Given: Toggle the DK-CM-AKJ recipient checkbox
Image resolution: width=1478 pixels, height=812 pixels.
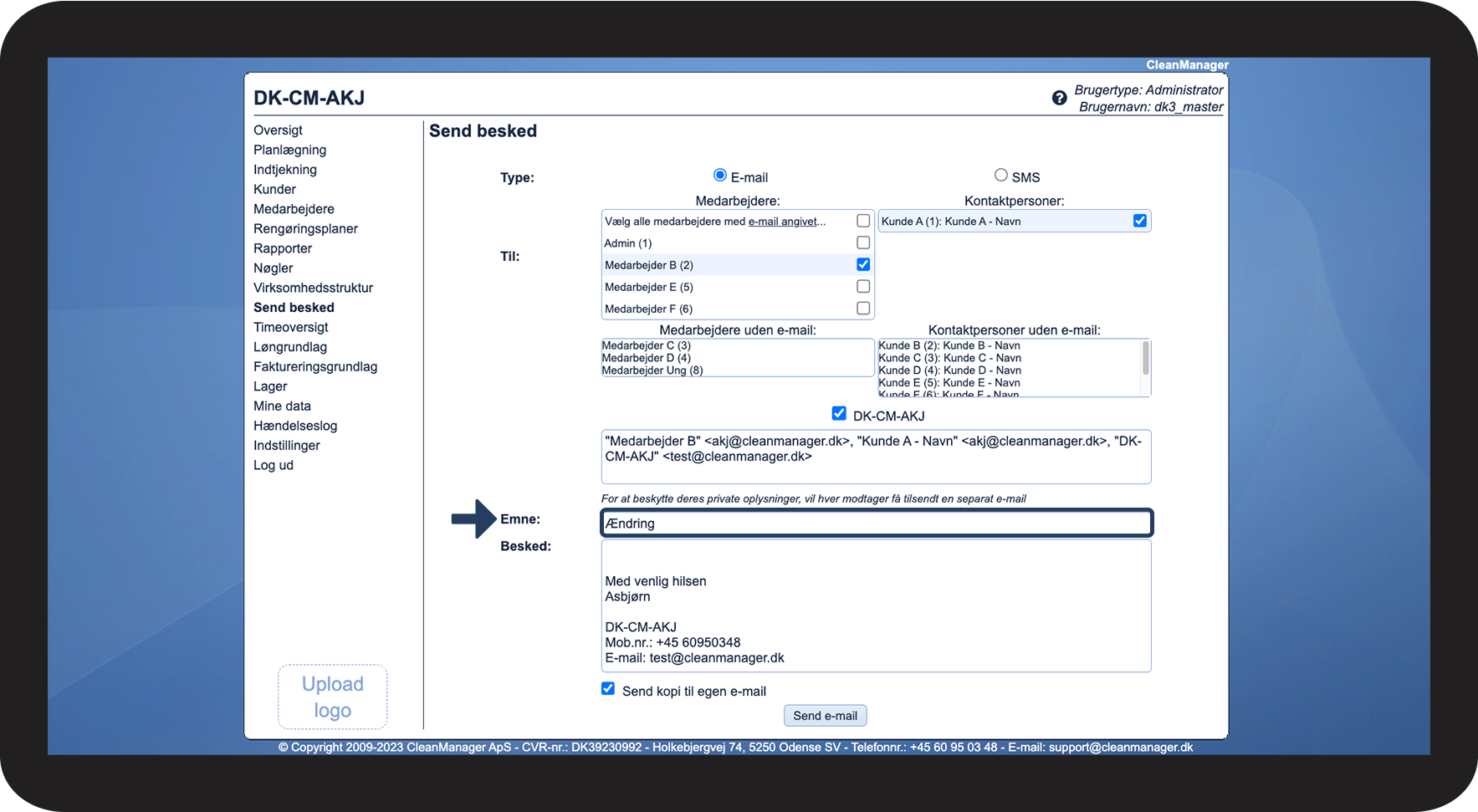Looking at the screenshot, I should pyautogui.click(x=839, y=414).
